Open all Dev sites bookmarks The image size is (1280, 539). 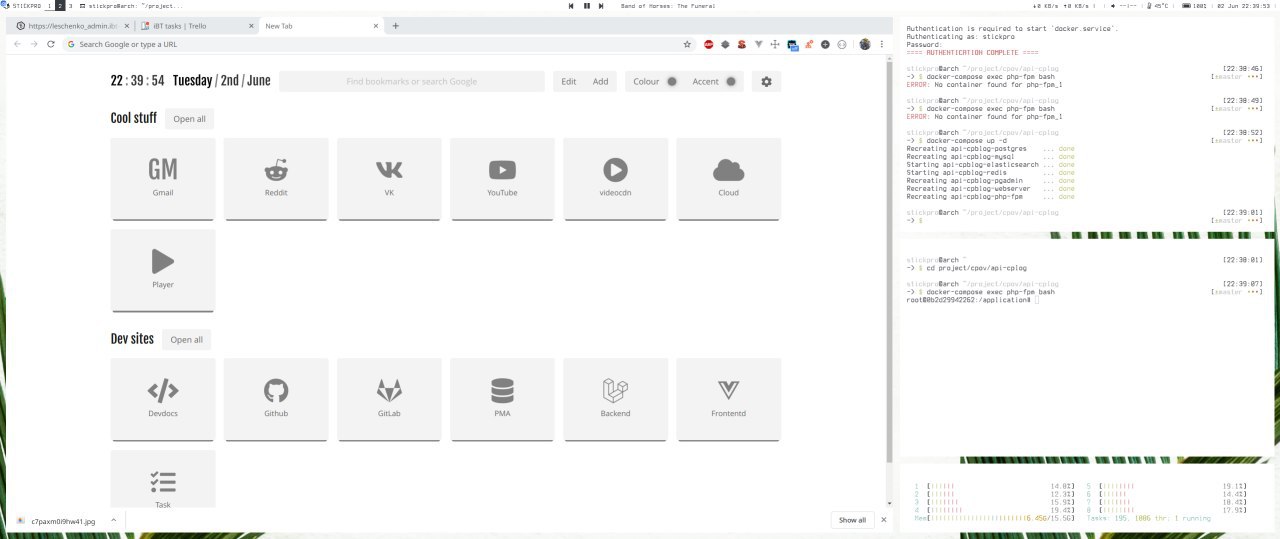(186, 340)
